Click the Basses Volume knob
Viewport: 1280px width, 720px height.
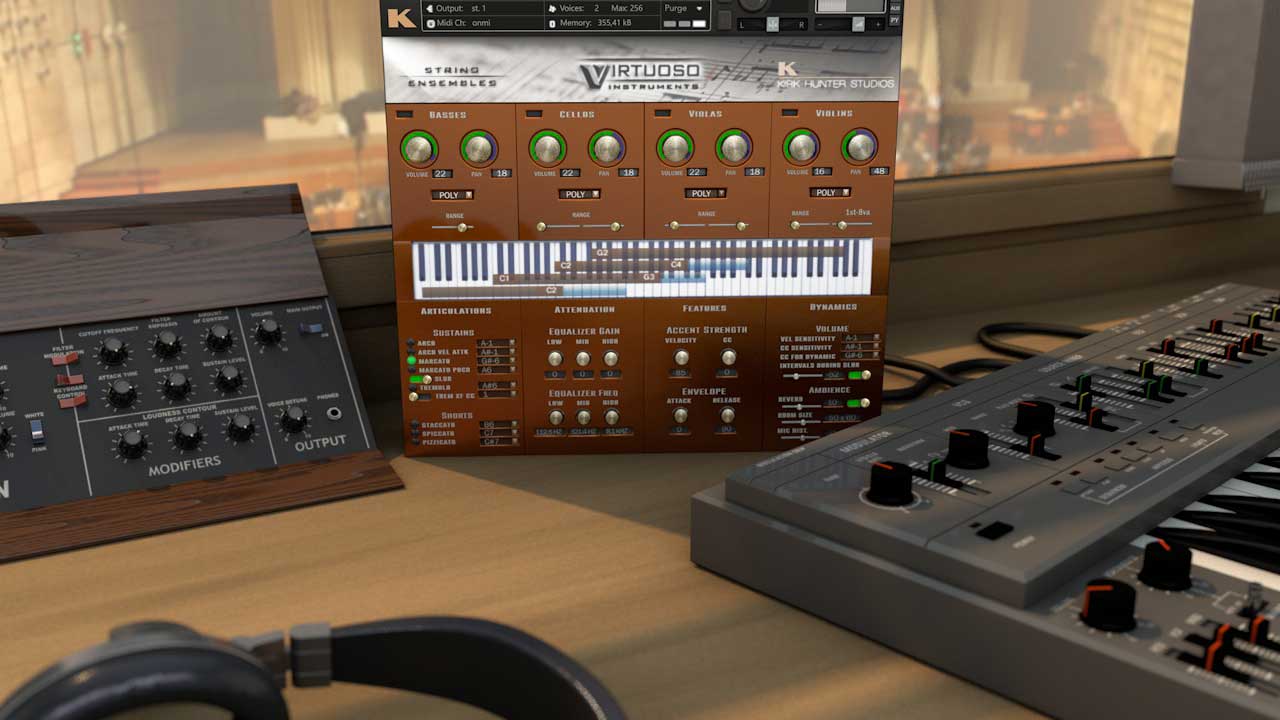[419, 149]
